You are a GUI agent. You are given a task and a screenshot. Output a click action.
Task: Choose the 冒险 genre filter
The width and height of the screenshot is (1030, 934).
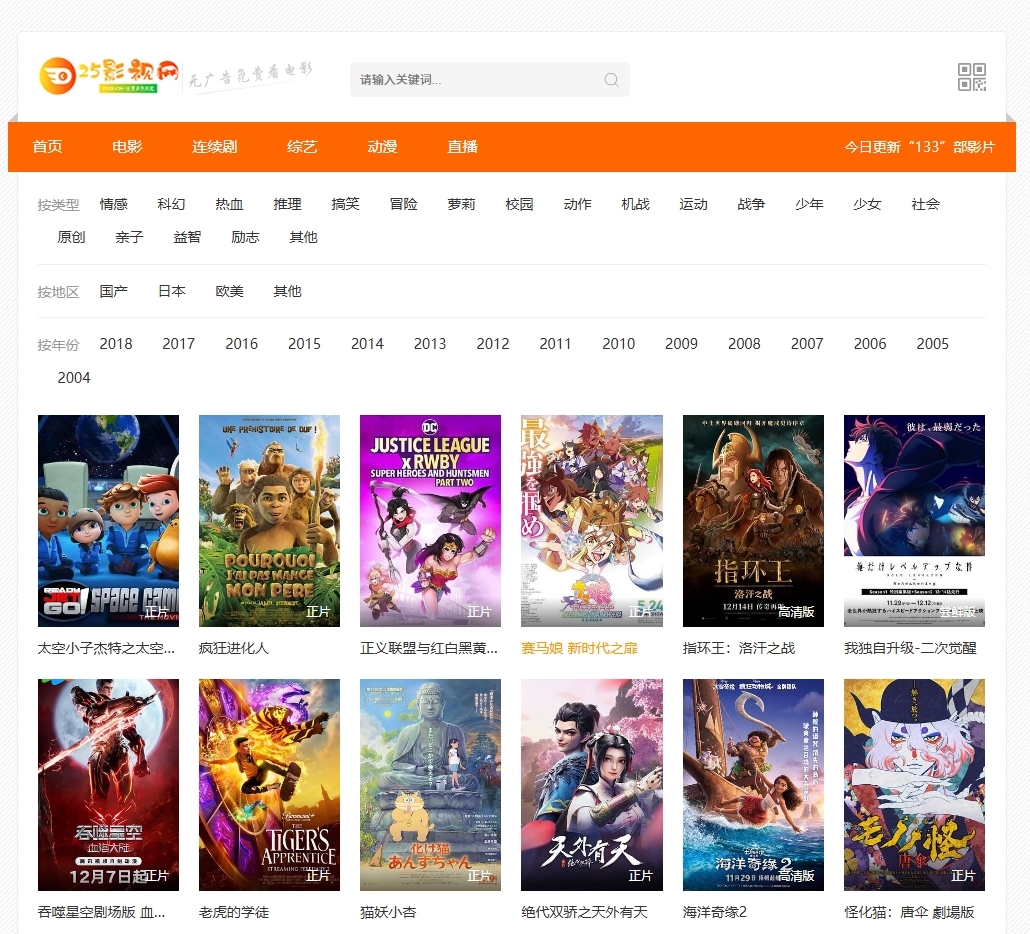403,204
